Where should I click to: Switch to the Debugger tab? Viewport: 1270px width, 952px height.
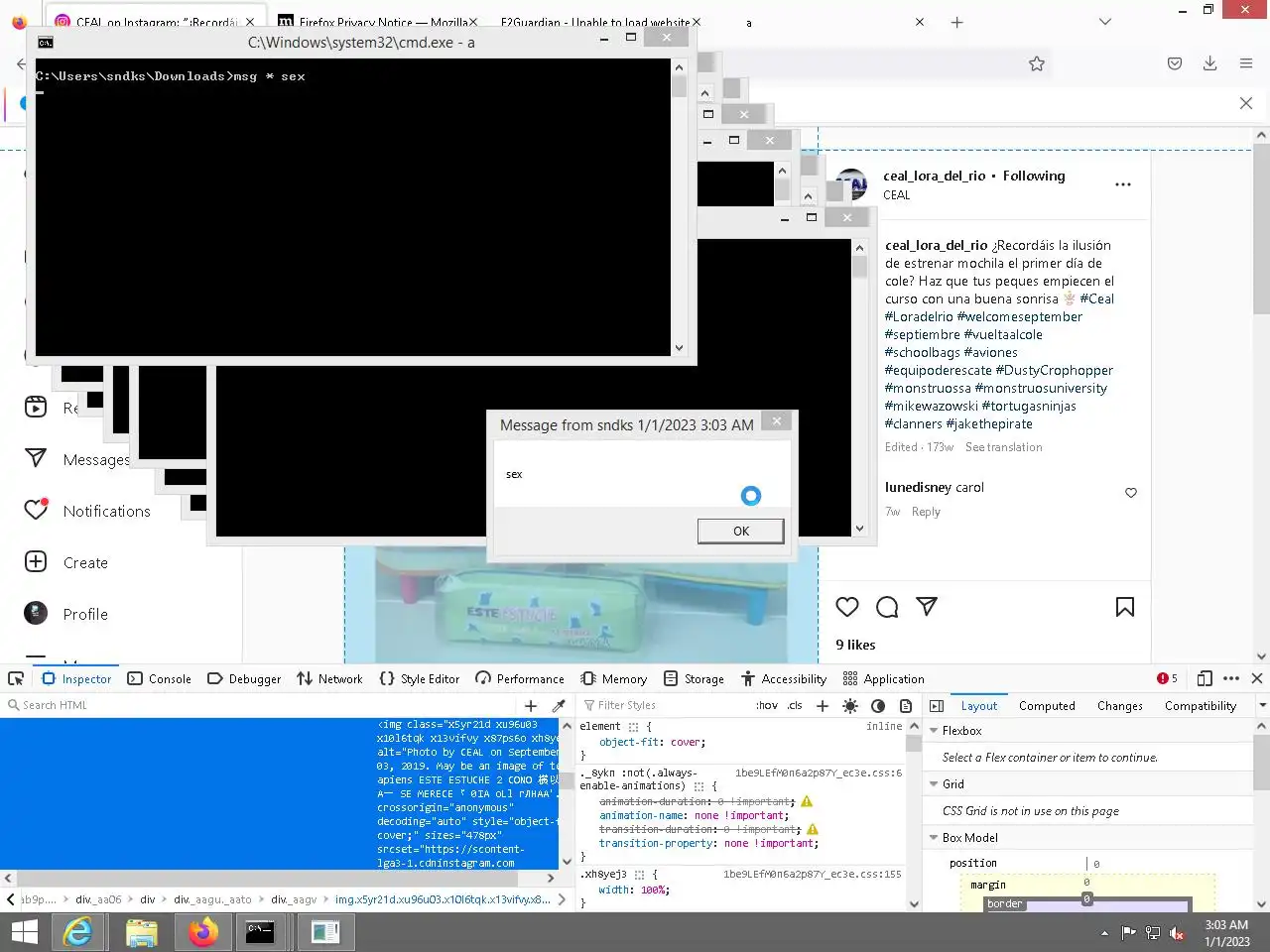pyautogui.click(x=244, y=679)
